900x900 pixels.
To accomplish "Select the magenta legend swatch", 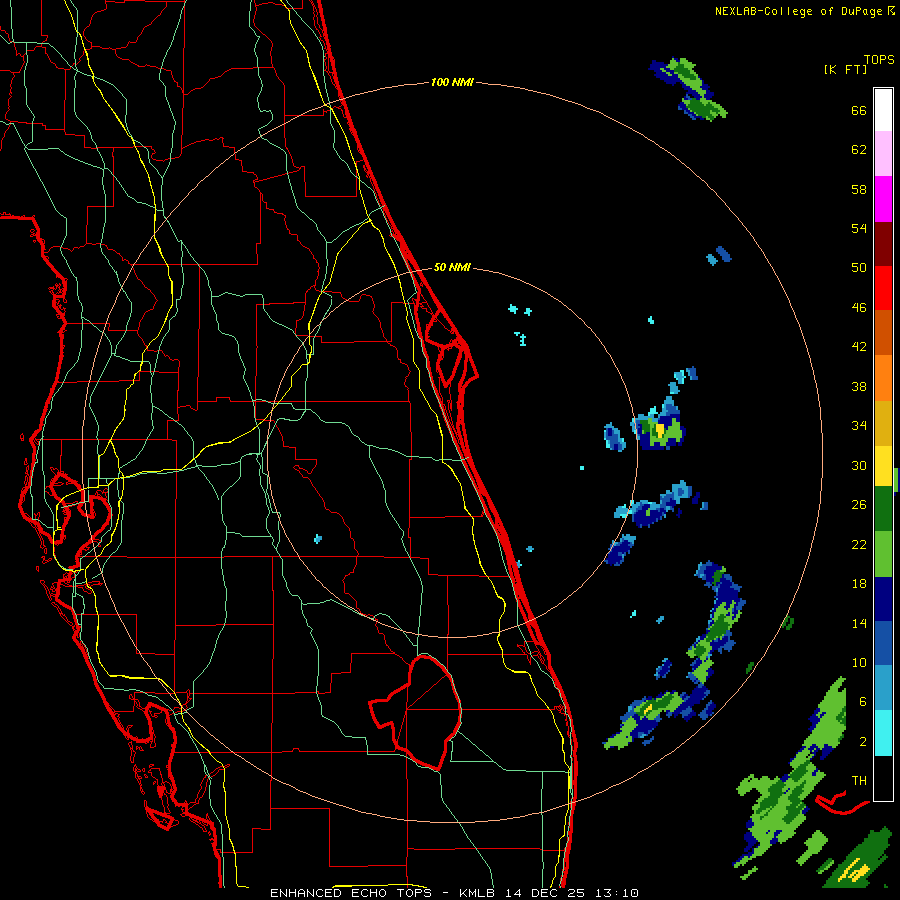I will click(883, 199).
